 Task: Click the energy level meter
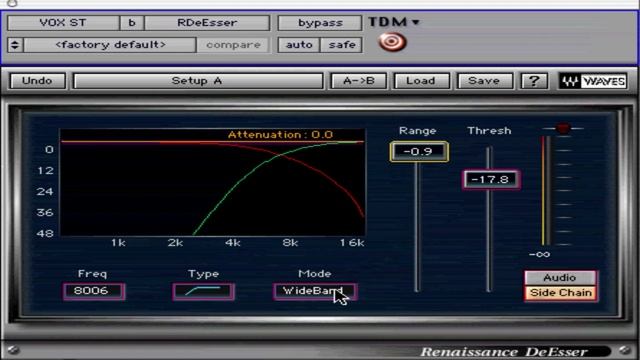tap(546, 191)
